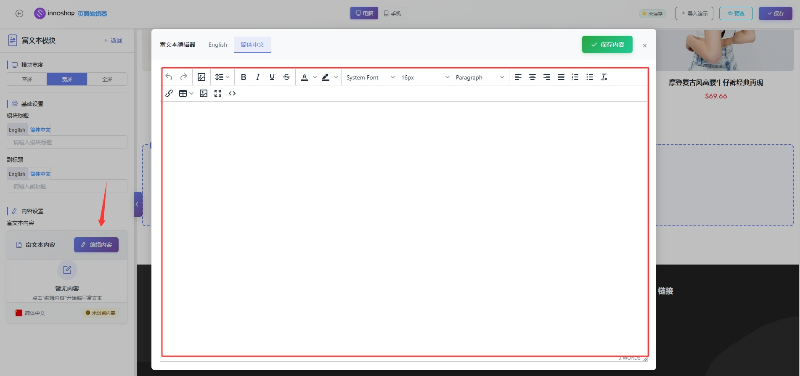Click inside the blank editor content area

pos(405,228)
